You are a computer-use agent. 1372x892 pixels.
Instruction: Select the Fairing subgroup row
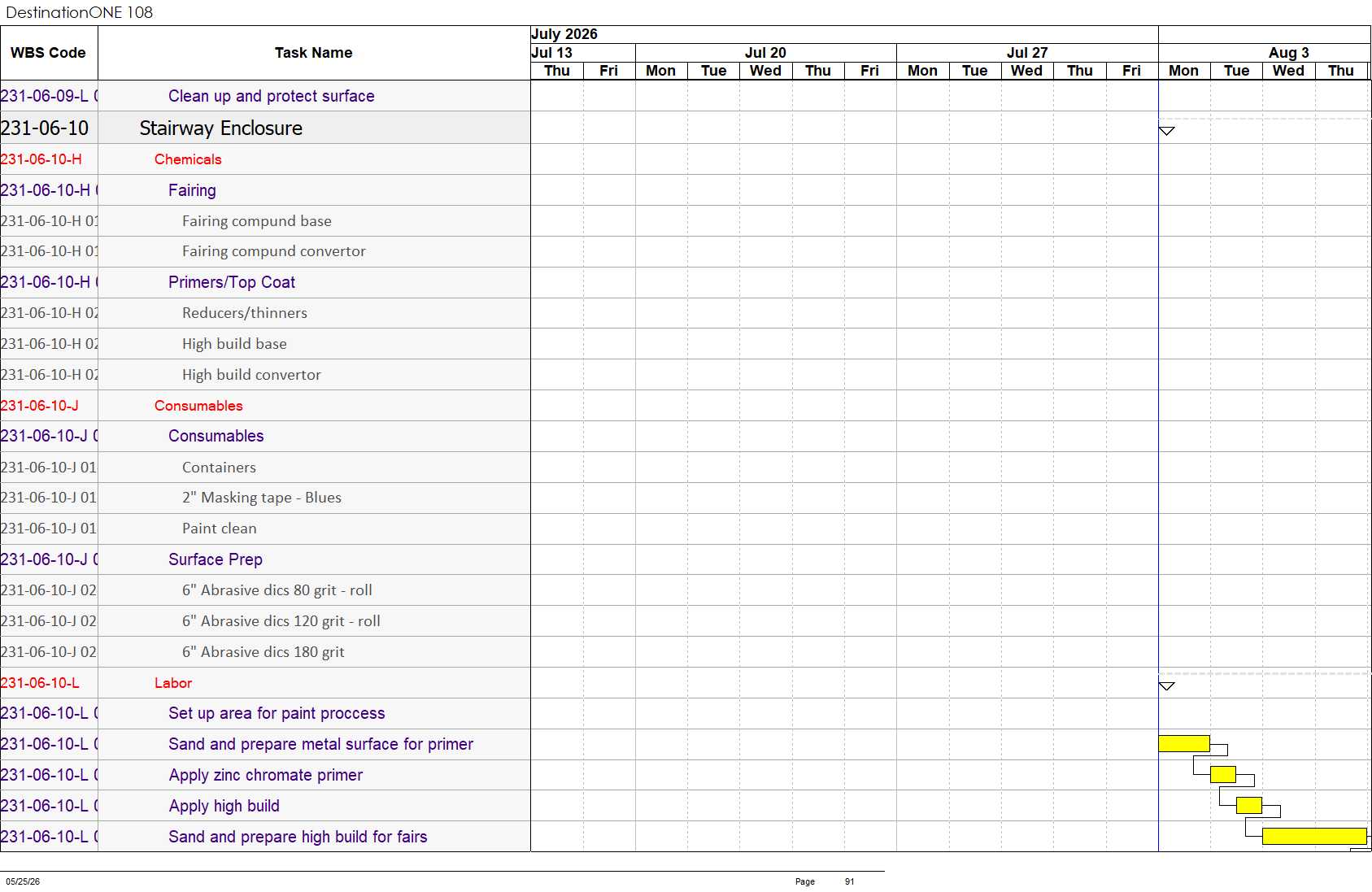point(265,190)
